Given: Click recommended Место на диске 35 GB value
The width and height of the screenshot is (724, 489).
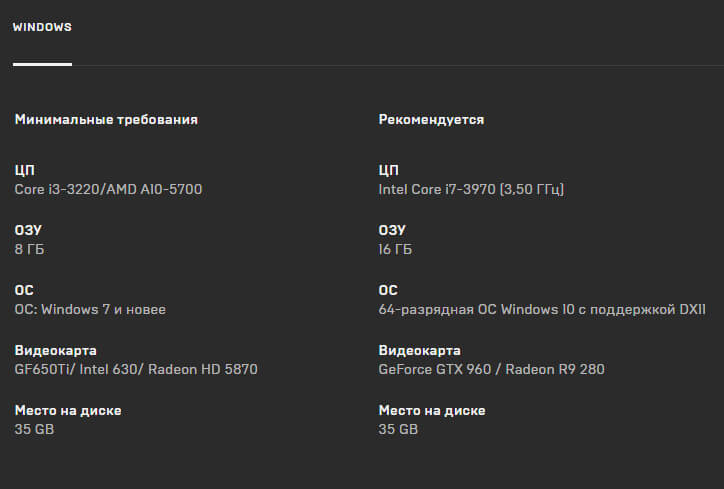Looking at the screenshot, I should (x=398, y=429).
